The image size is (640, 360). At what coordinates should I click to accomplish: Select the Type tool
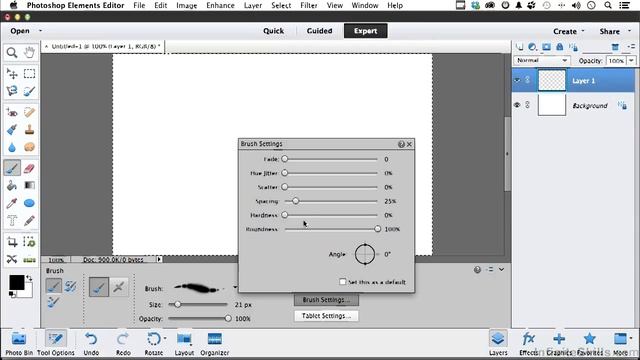[x=12, y=220]
